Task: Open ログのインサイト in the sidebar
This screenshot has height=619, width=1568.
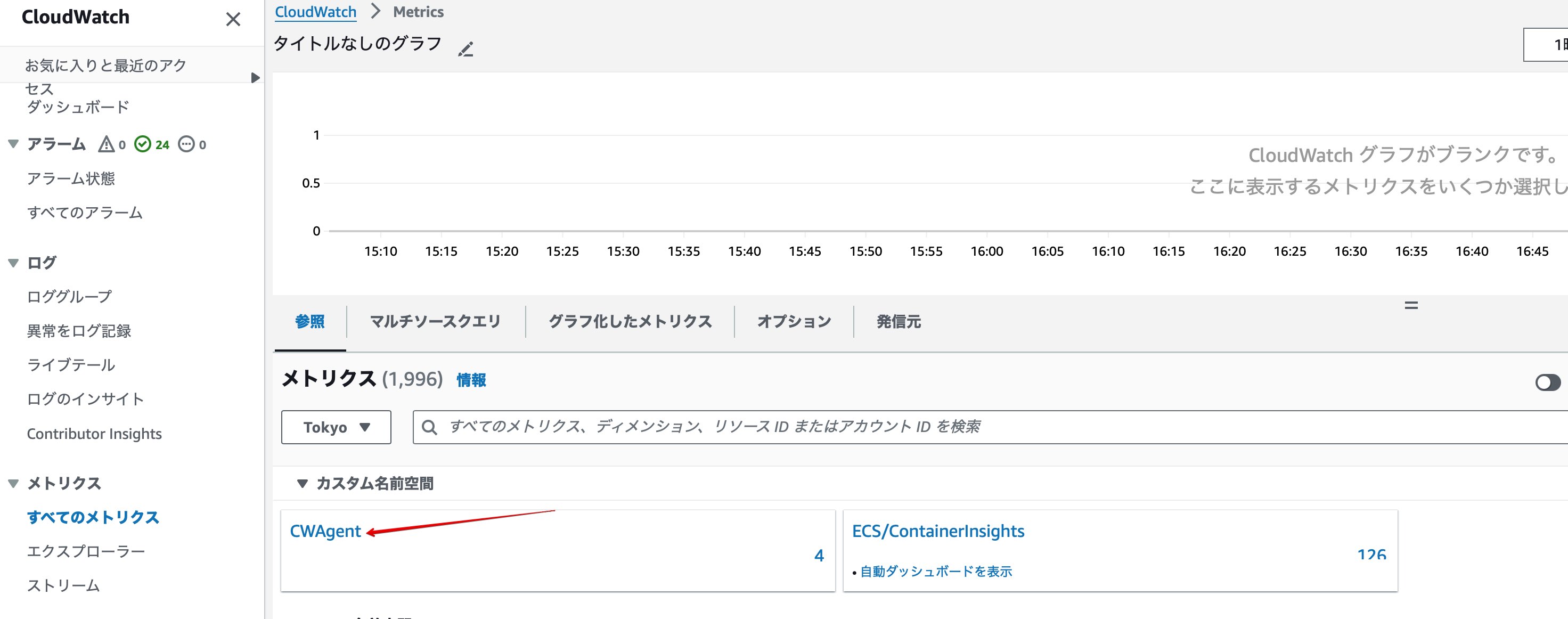Action: pyautogui.click(x=85, y=400)
